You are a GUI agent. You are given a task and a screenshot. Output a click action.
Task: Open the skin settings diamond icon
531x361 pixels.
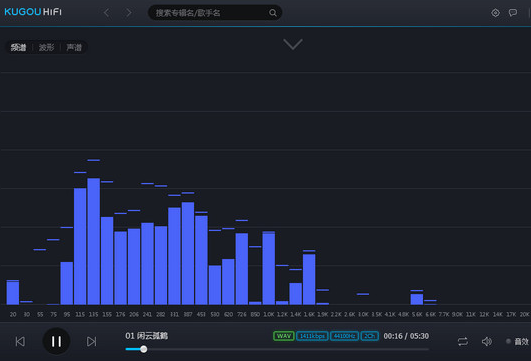click(495, 13)
